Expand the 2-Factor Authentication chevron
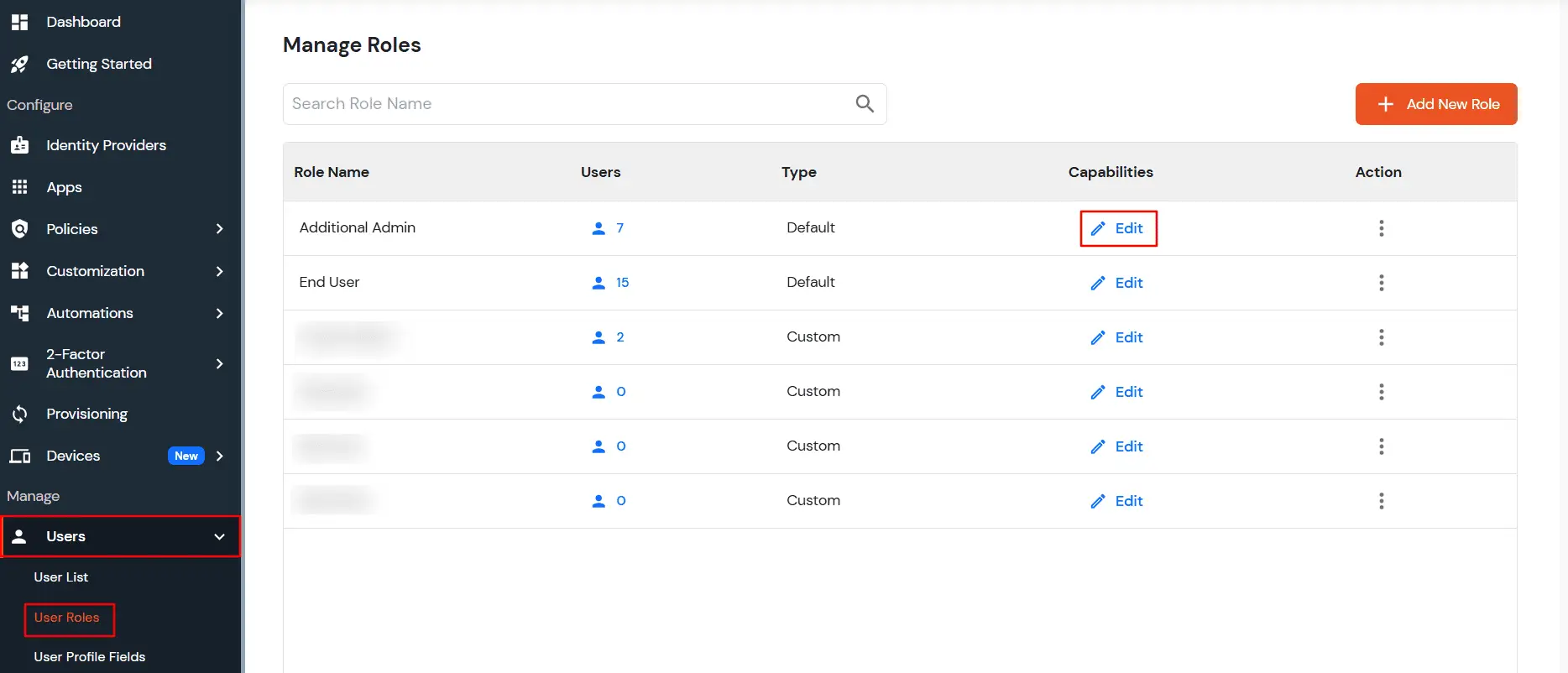 (x=220, y=363)
